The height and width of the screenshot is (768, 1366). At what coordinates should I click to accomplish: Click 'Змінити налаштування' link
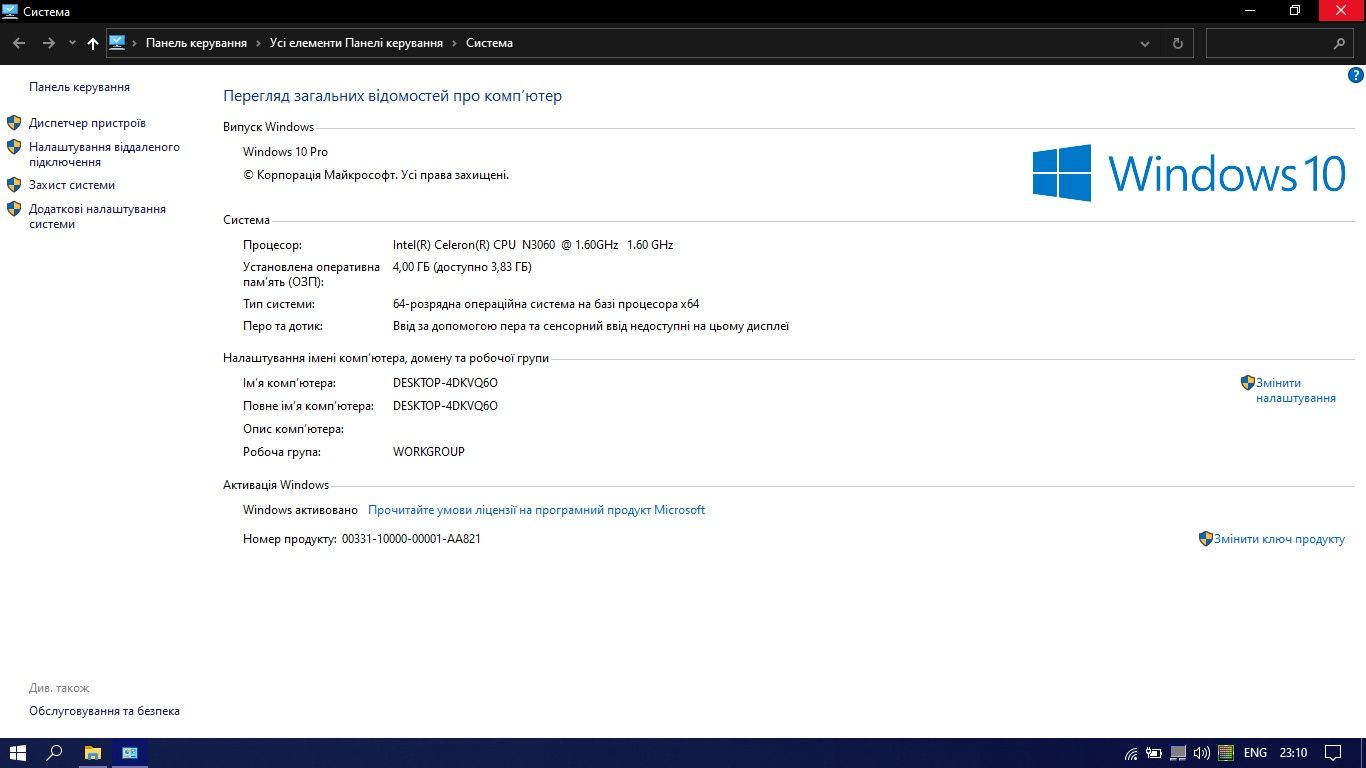pyautogui.click(x=1296, y=390)
